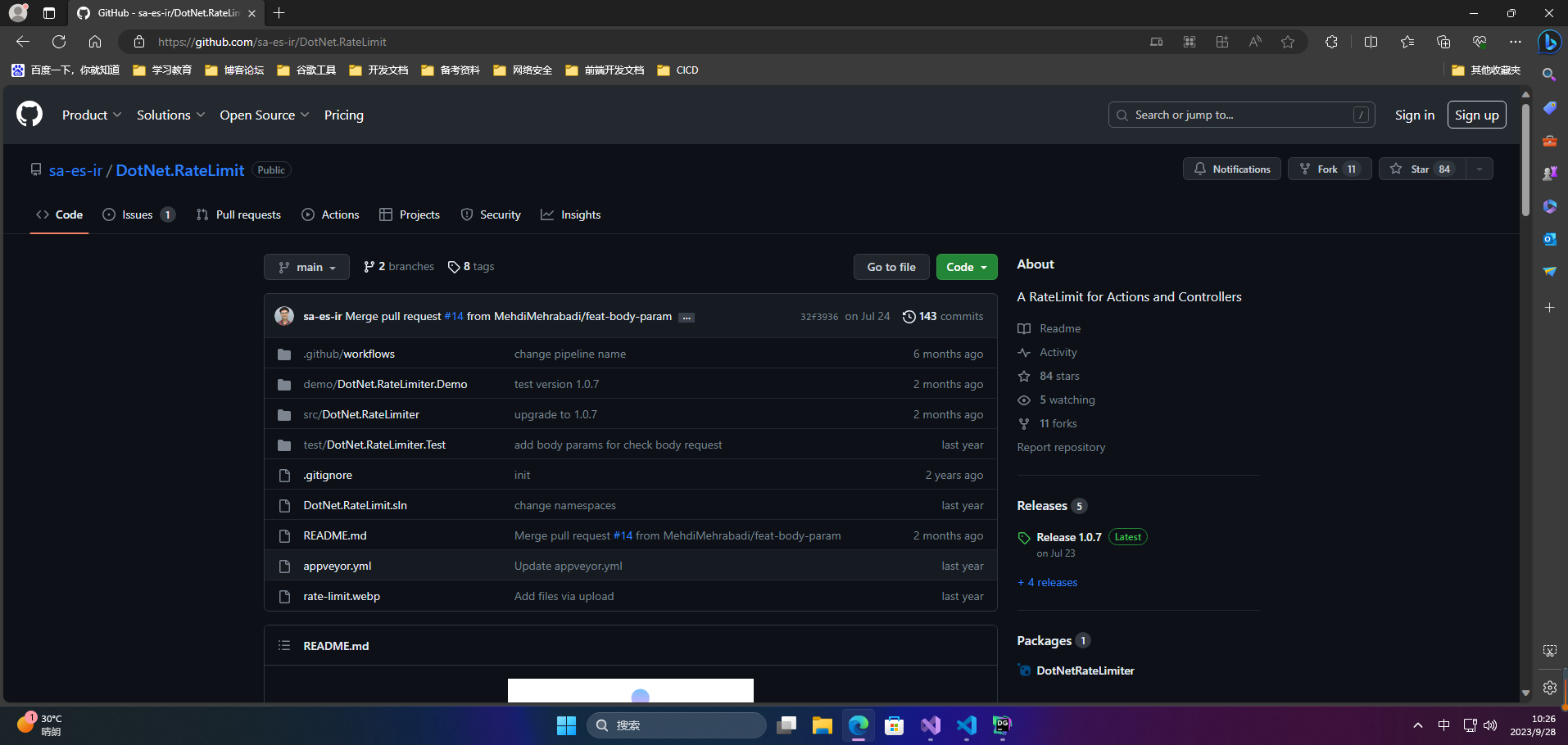Switch to the Pull requests tab
This screenshot has width=1568, height=745.
(x=238, y=214)
